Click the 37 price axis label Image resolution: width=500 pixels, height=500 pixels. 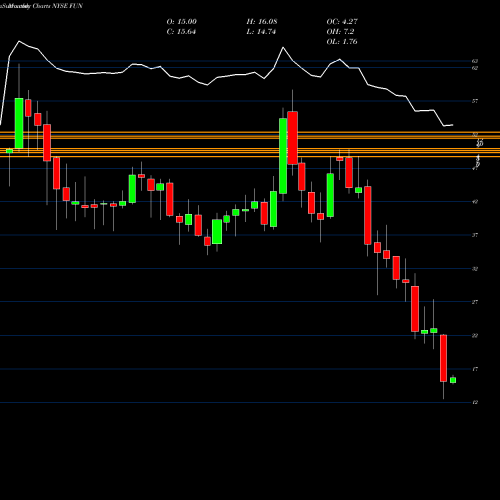point(475,235)
